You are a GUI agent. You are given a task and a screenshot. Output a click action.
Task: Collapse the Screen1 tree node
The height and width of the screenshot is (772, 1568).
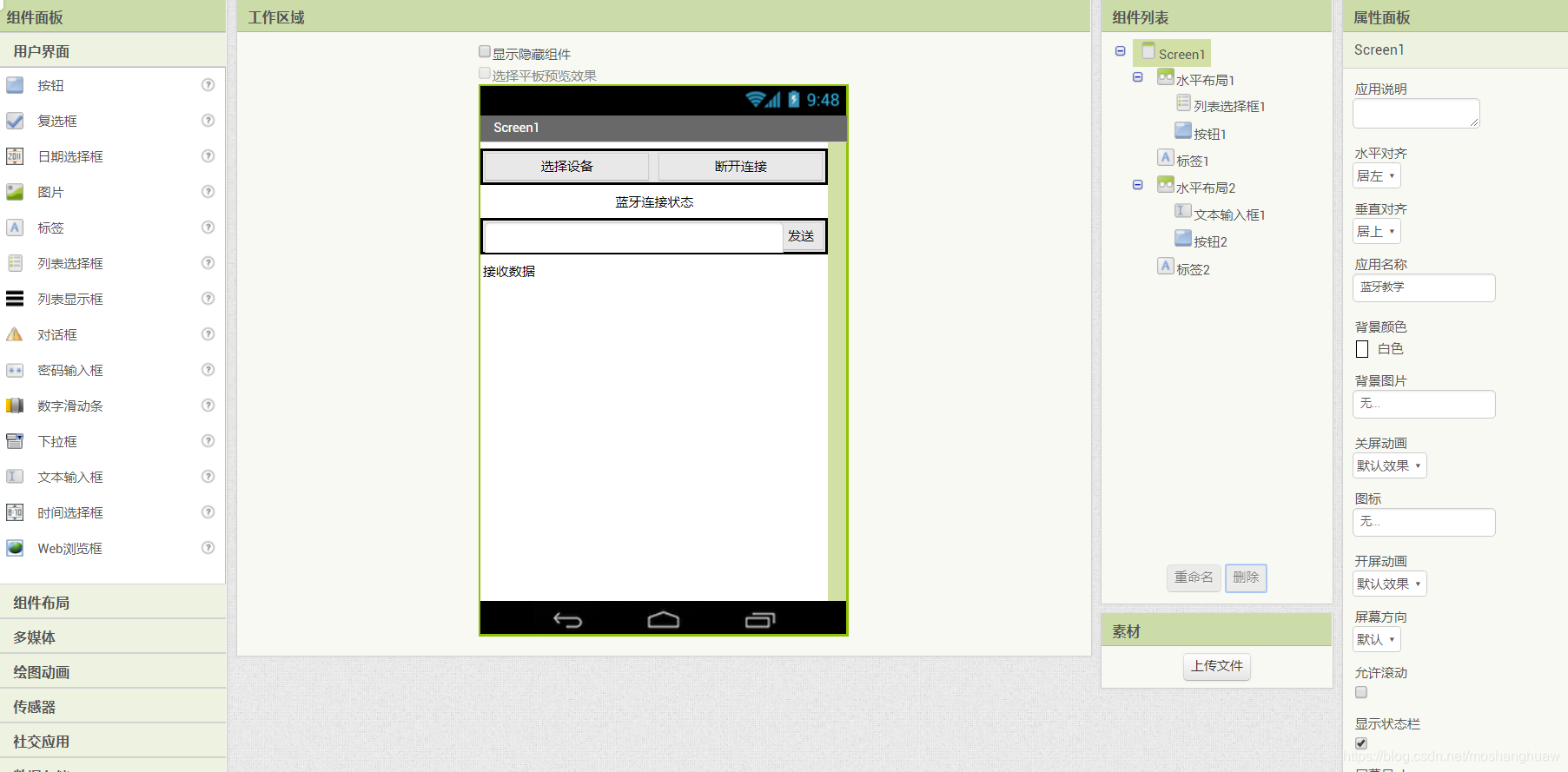pyautogui.click(x=1121, y=51)
